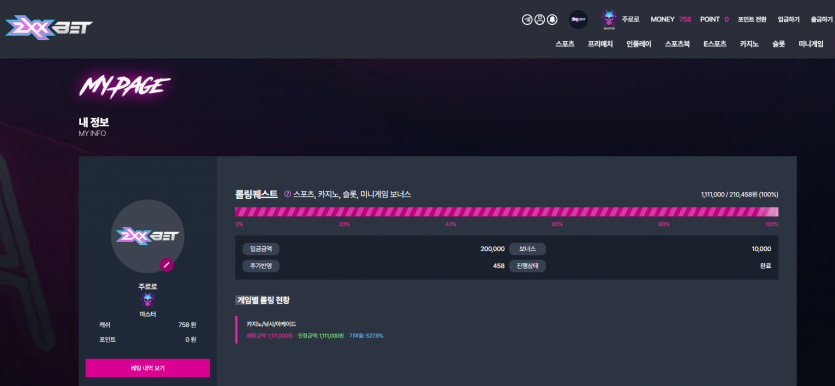The height and width of the screenshot is (386, 835).
Task: Open the 스포츠 menu
Action: pos(564,44)
